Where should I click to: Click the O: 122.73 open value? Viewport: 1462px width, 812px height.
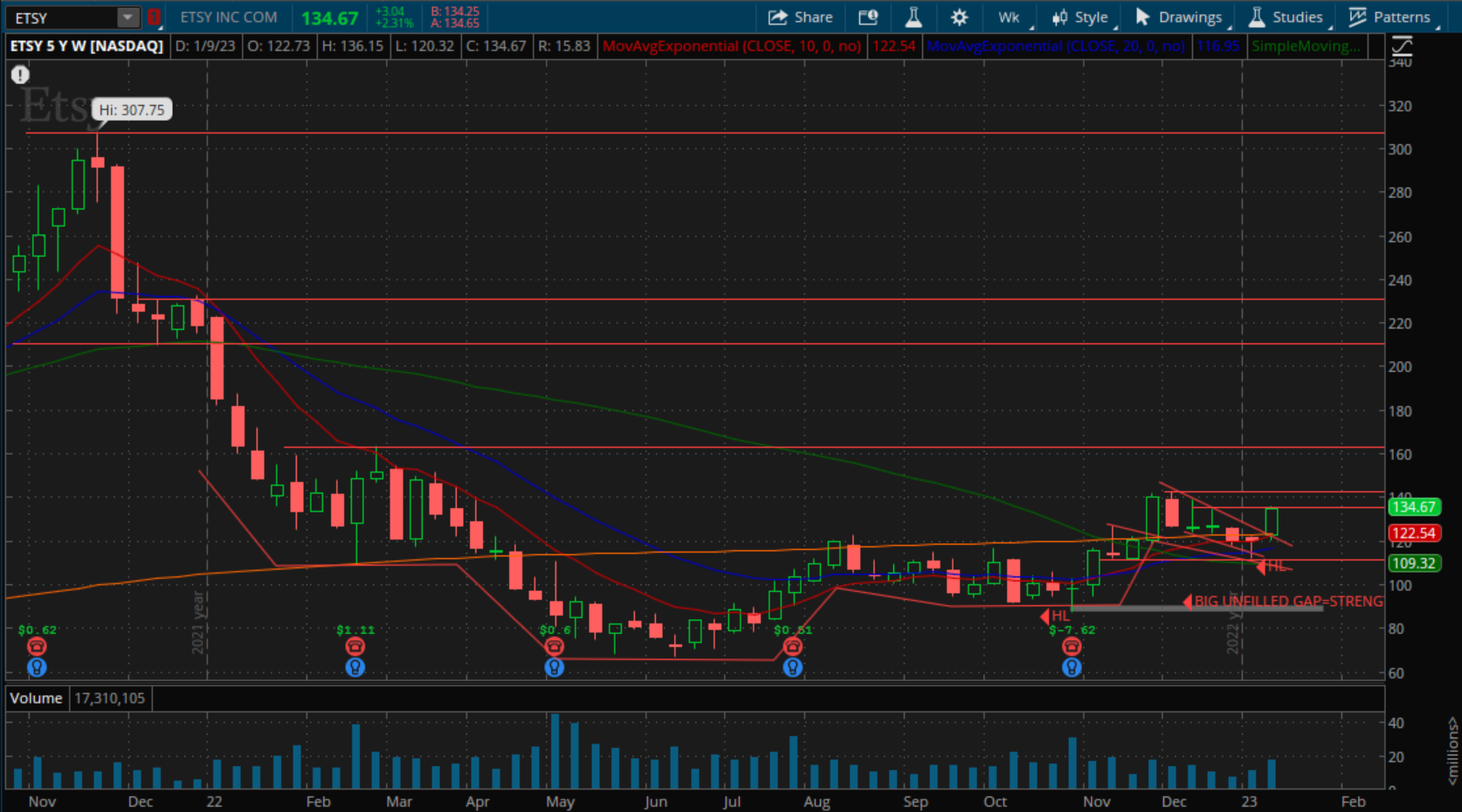click(279, 46)
